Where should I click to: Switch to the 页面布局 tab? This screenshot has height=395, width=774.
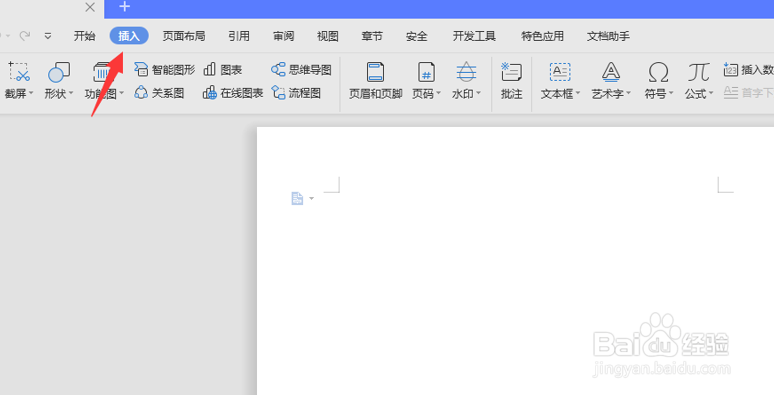pyautogui.click(x=184, y=36)
